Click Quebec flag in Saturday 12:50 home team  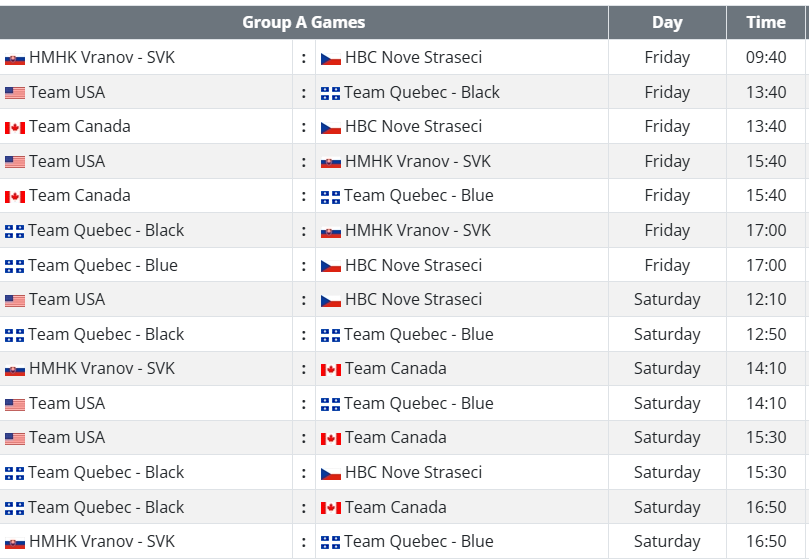(x=14, y=335)
